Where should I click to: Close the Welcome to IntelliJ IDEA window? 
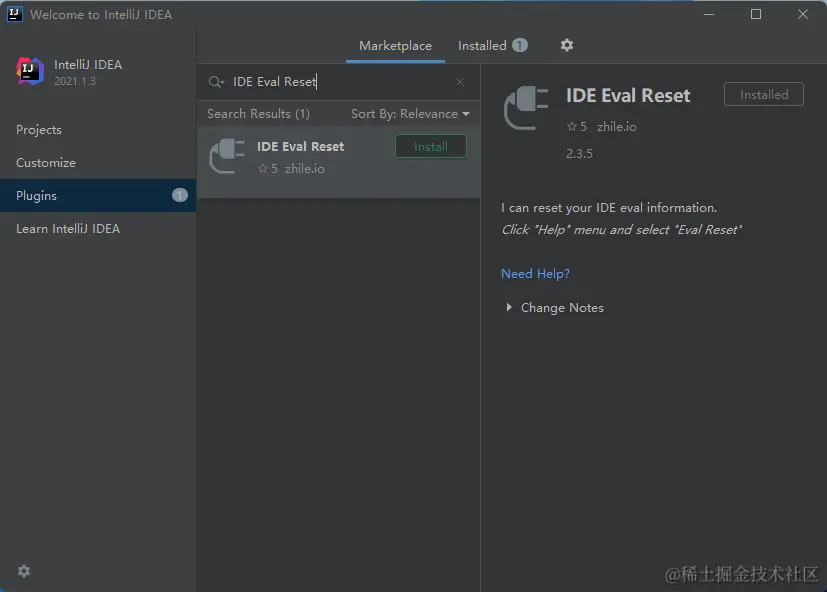pos(803,14)
